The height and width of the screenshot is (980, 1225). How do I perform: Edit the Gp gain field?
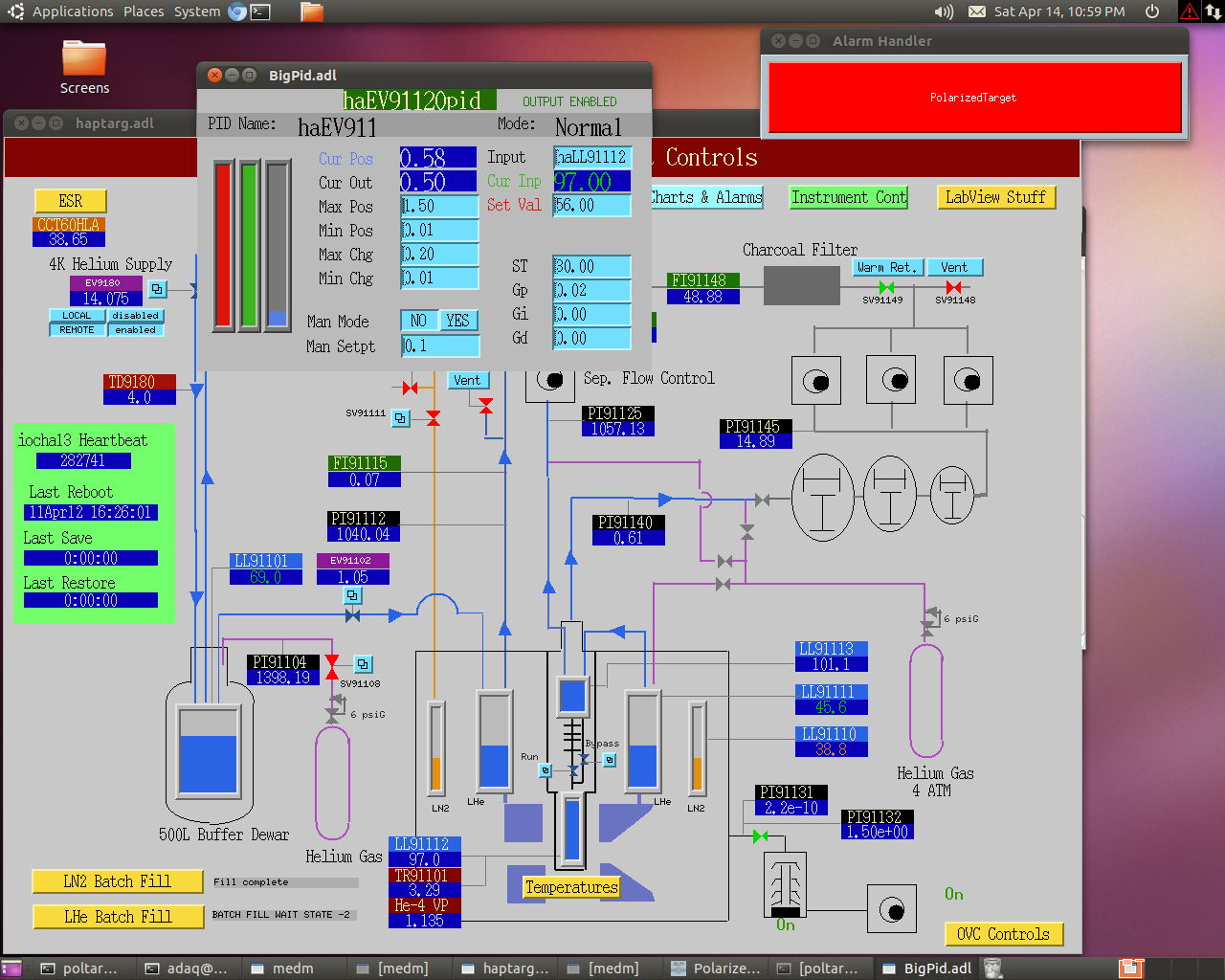(x=592, y=290)
